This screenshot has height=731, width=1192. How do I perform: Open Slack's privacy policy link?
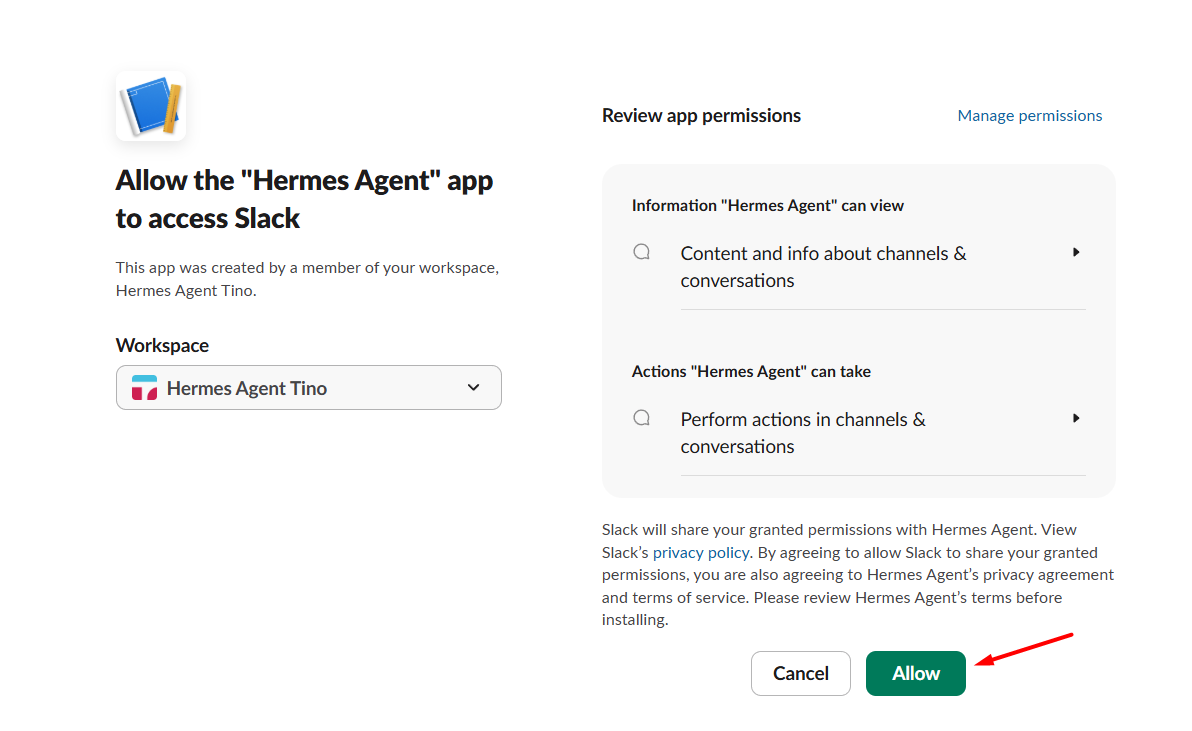point(701,552)
